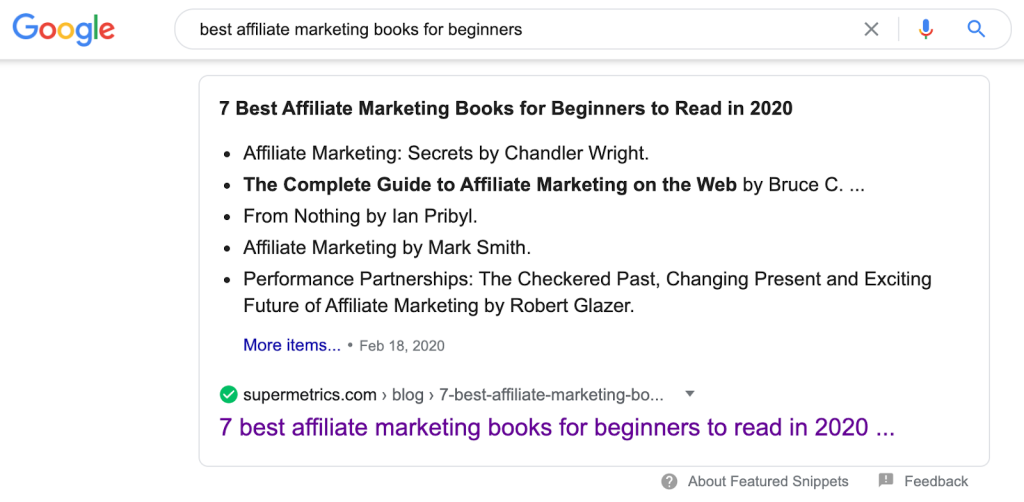Select From Nothing by Ian Pribyl item
This screenshot has width=1024, height=502.
click(365, 216)
